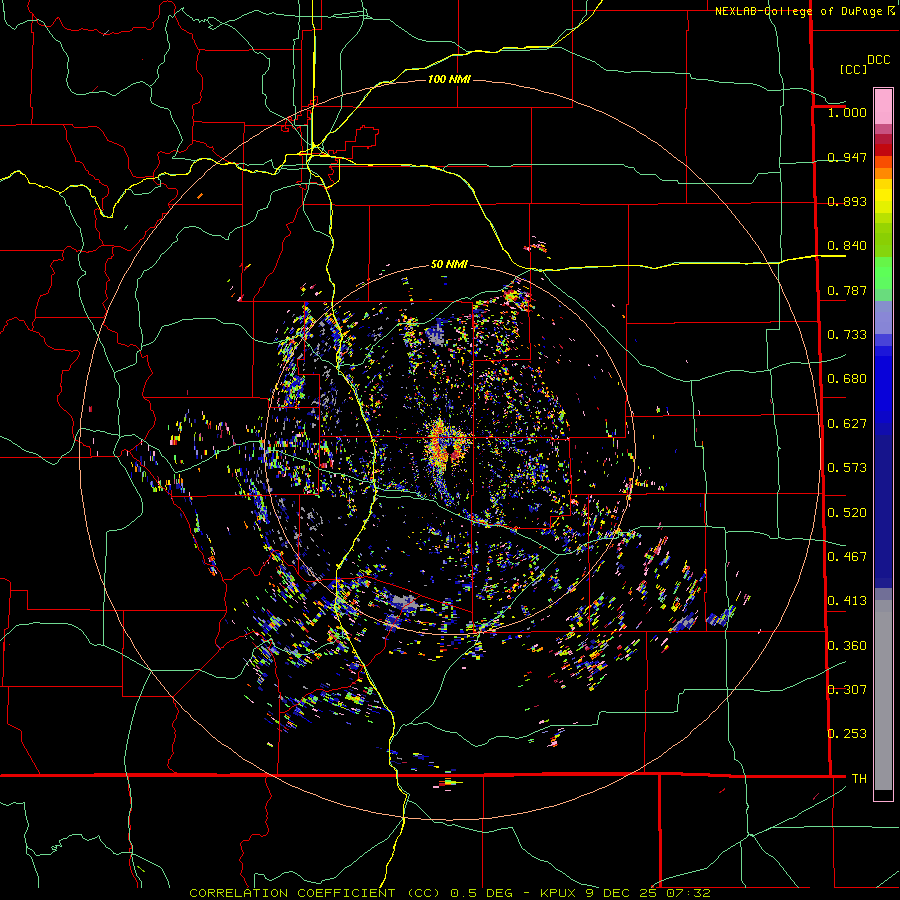Click the 50 NMI range ring label

tap(449, 265)
